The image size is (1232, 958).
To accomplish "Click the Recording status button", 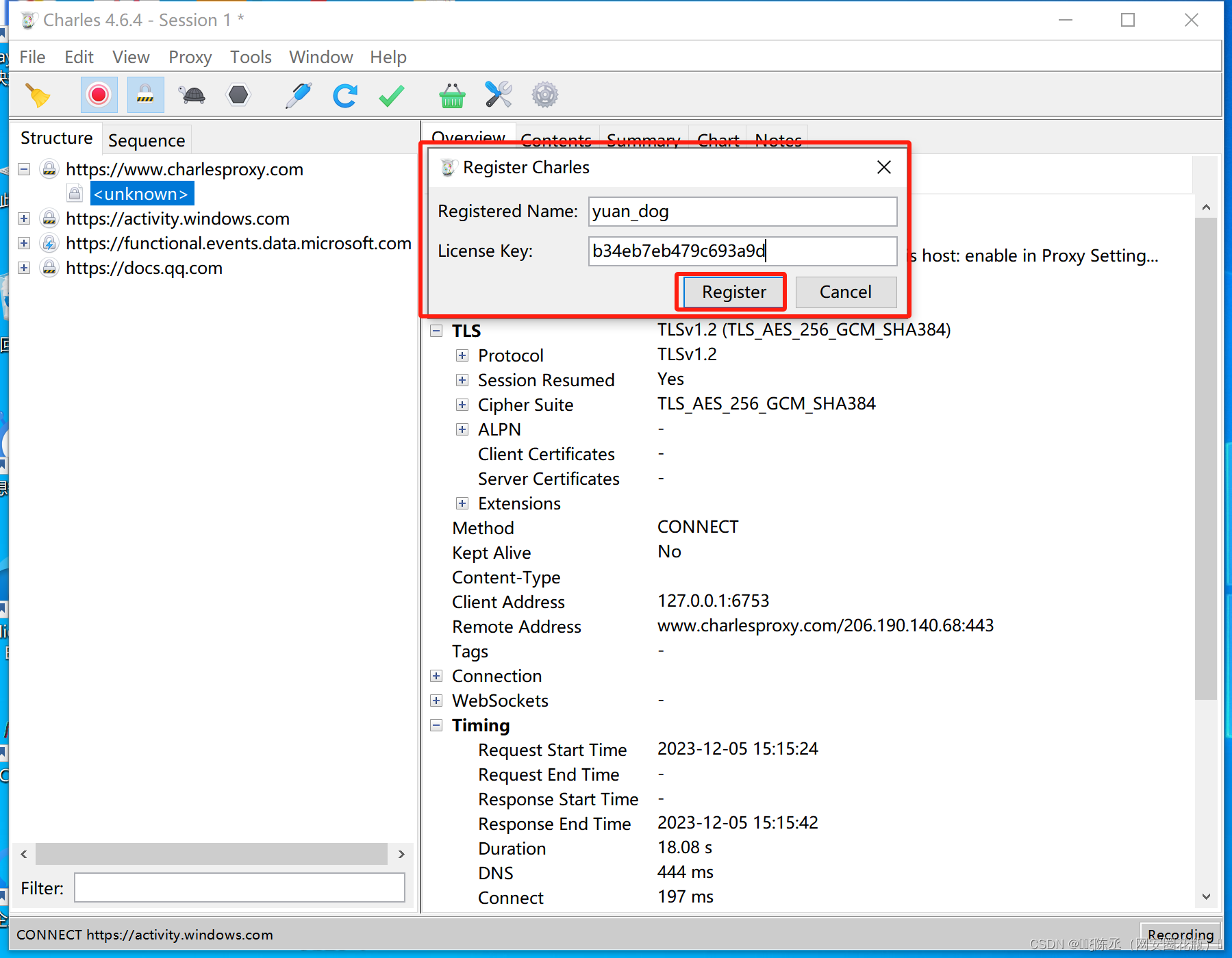I will pyautogui.click(x=1181, y=935).
